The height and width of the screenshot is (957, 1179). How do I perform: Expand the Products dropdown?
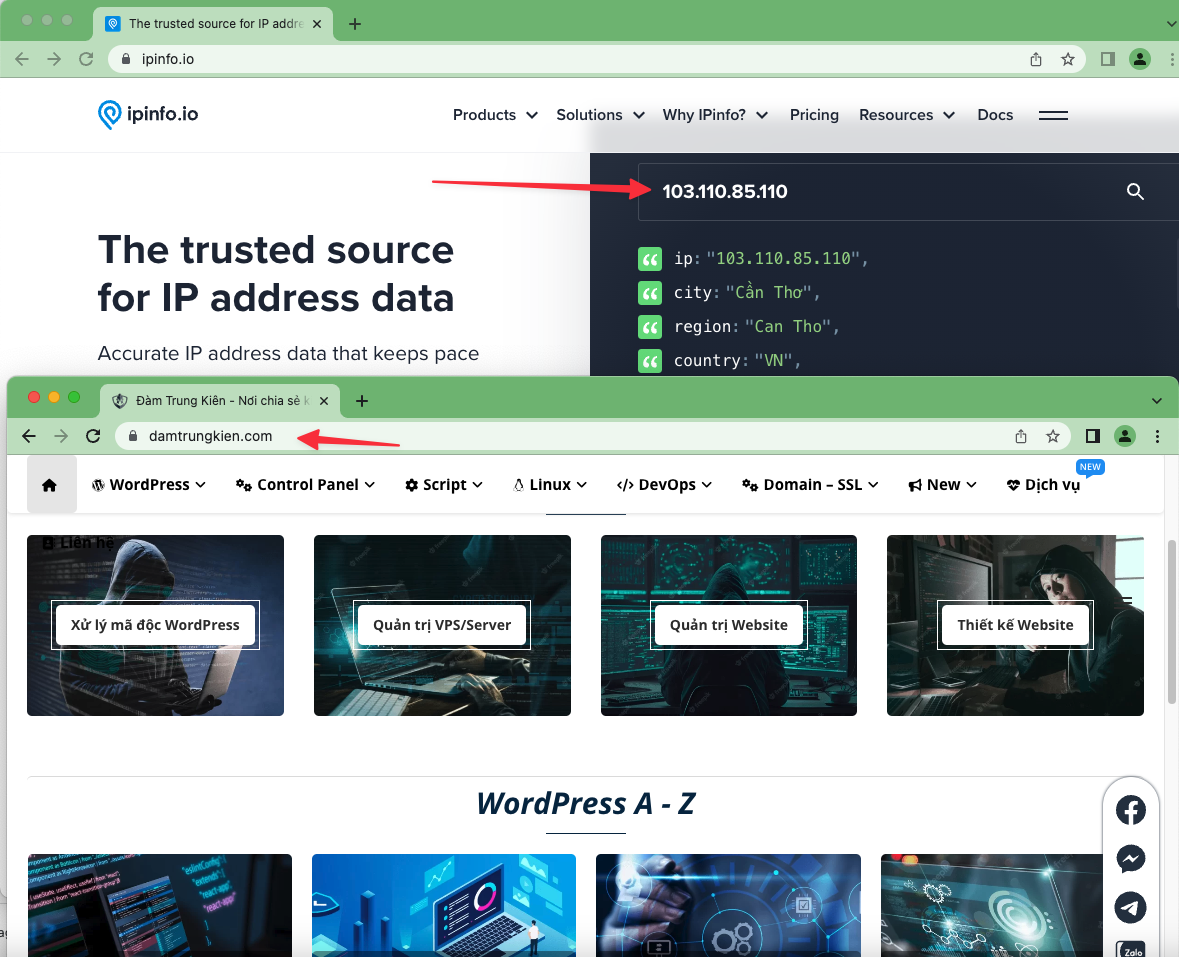[495, 115]
